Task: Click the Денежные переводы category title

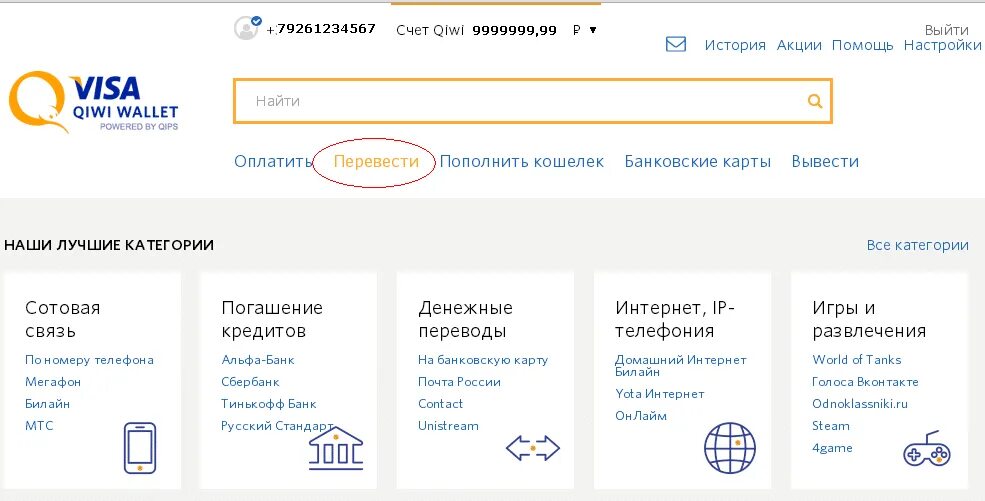Action: point(465,319)
